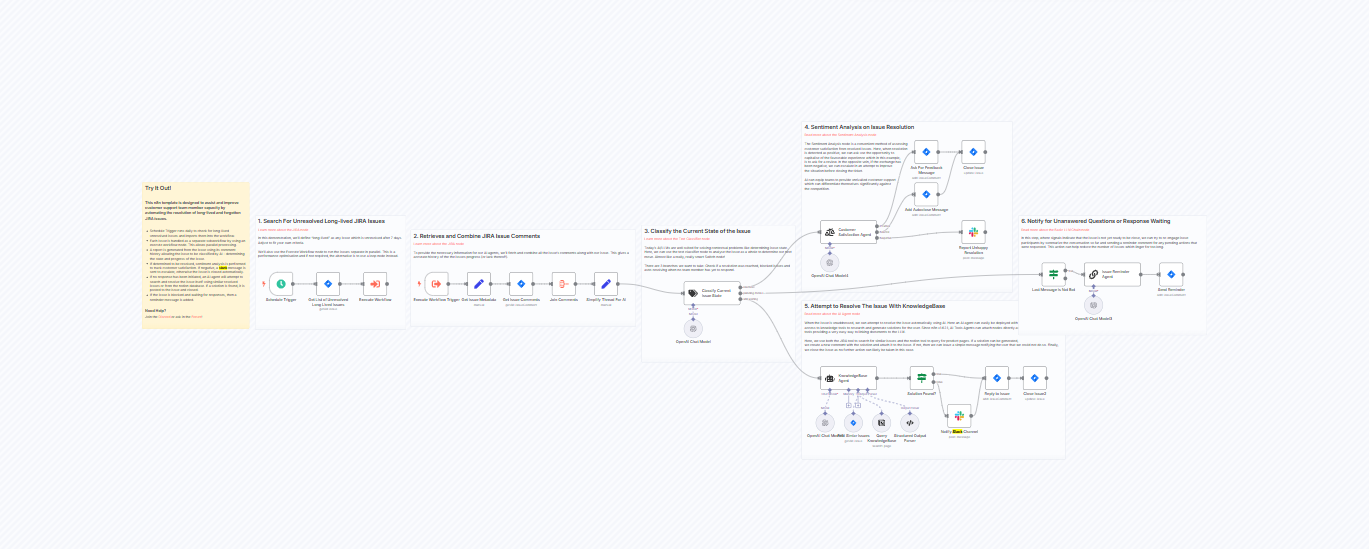
Task: Select the Schedule Trigger clock node
Action: click(x=281, y=284)
